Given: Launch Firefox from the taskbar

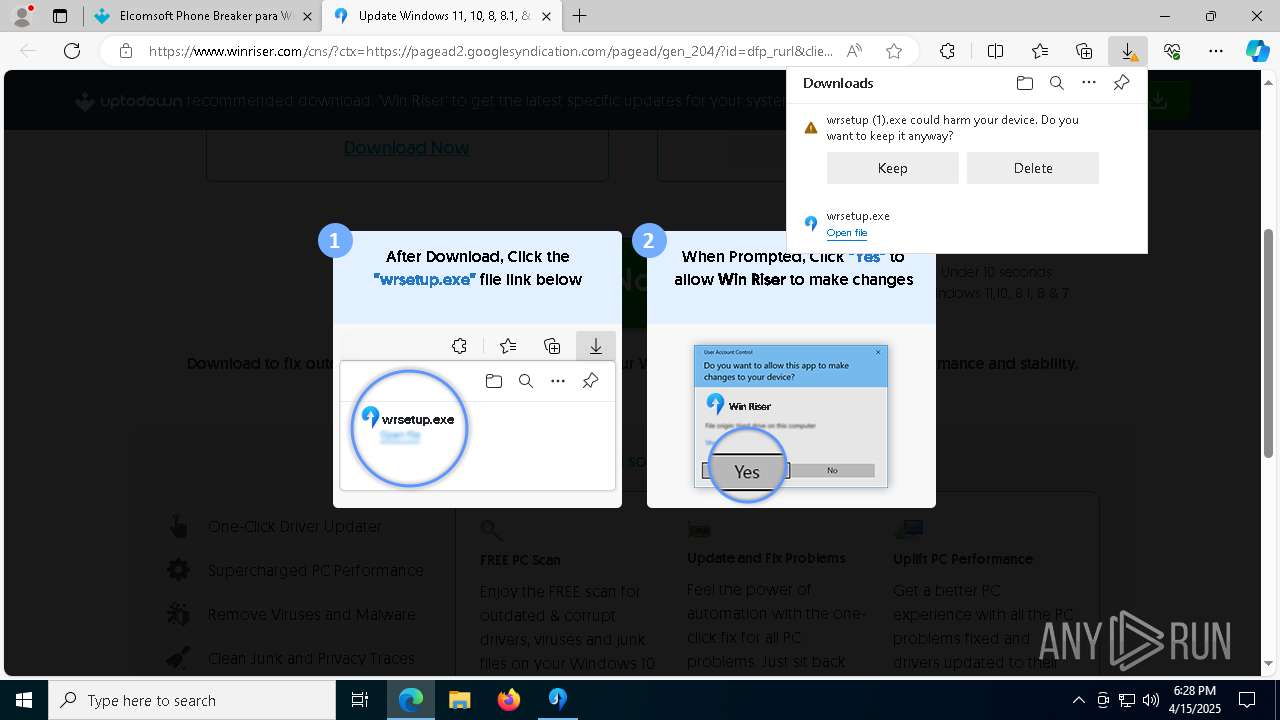Looking at the screenshot, I should [x=509, y=700].
